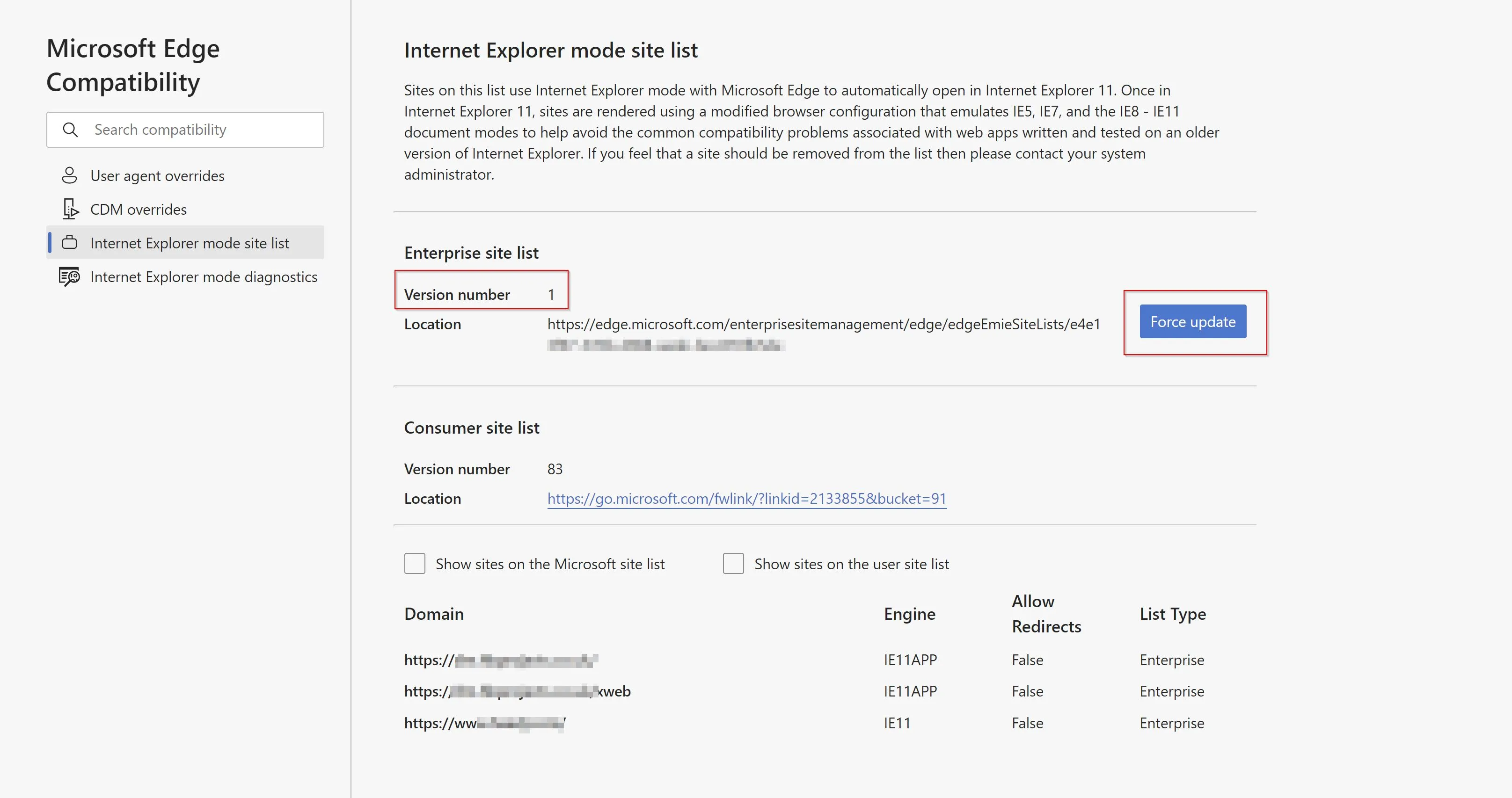Click the Microsoft Edge Compatibility title

(133, 65)
